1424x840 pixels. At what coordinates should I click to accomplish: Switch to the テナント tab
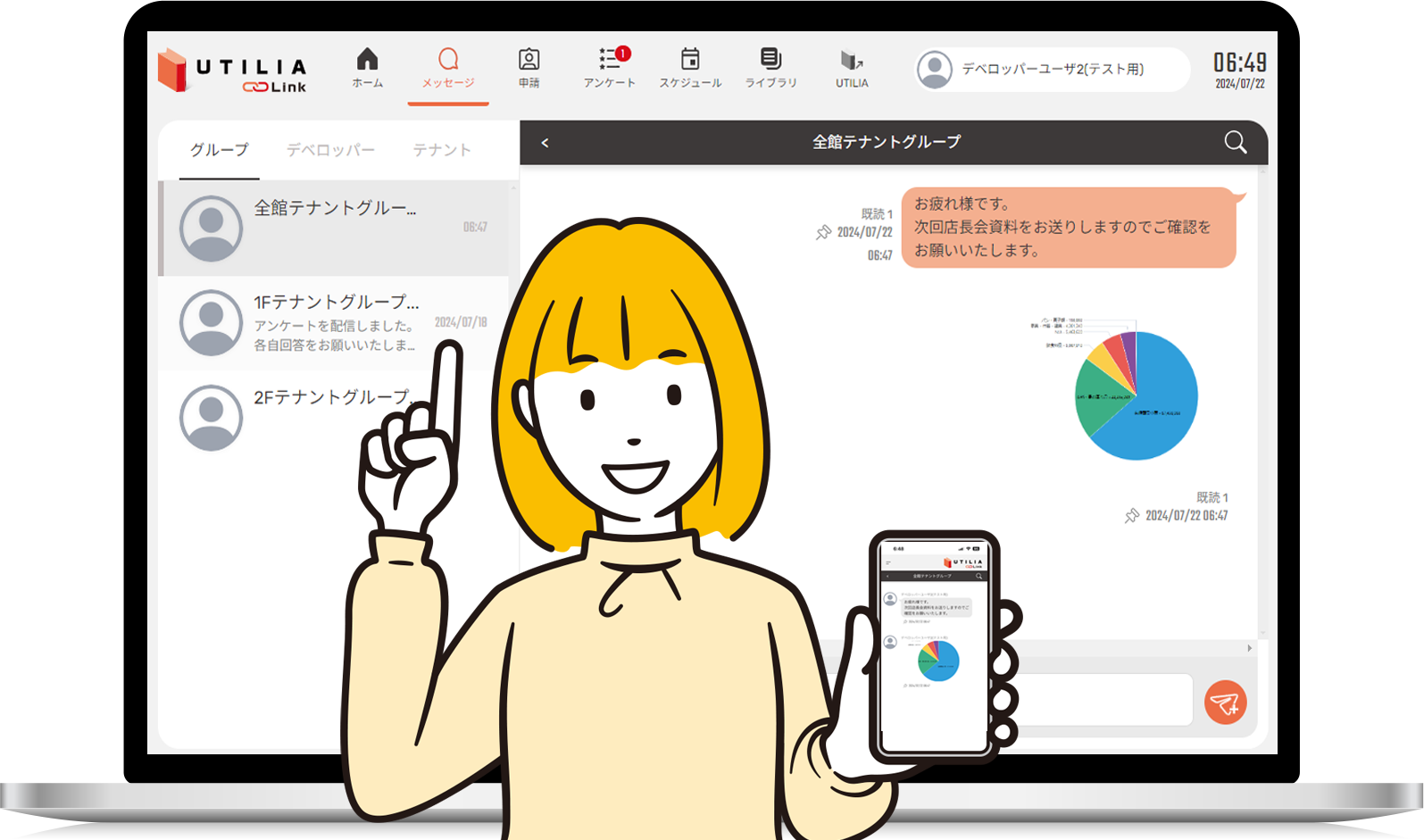tap(442, 150)
